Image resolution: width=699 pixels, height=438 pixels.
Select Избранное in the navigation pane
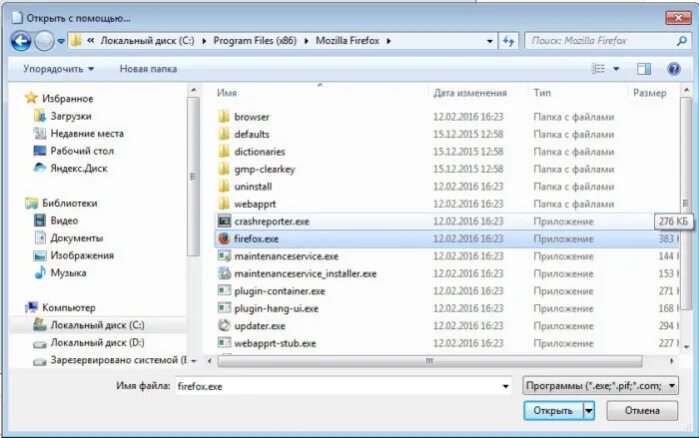click(67, 98)
